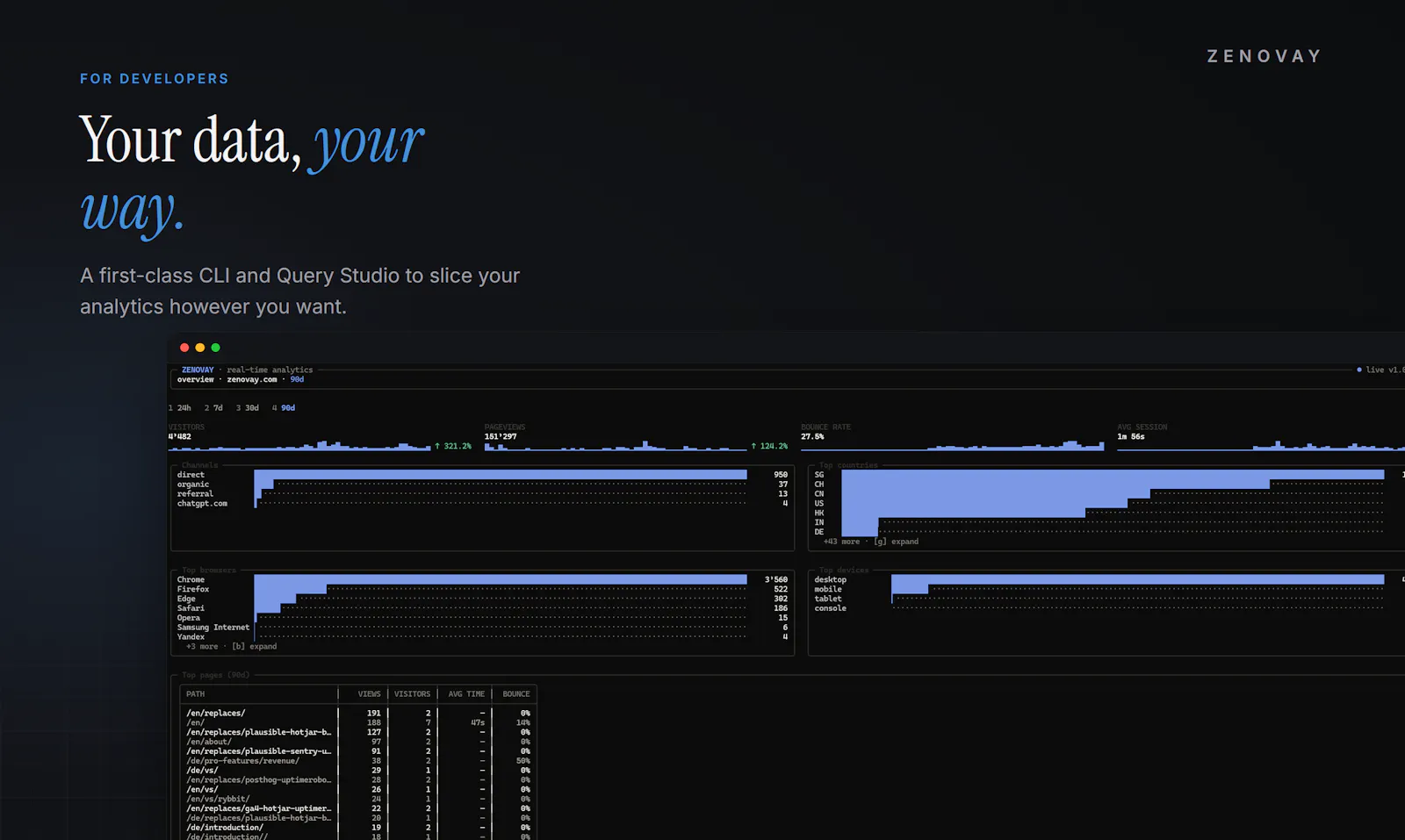Viewport: 1405px width, 840px height.
Task: Click the green up arrow beside 124.2%
Action: (753, 447)
